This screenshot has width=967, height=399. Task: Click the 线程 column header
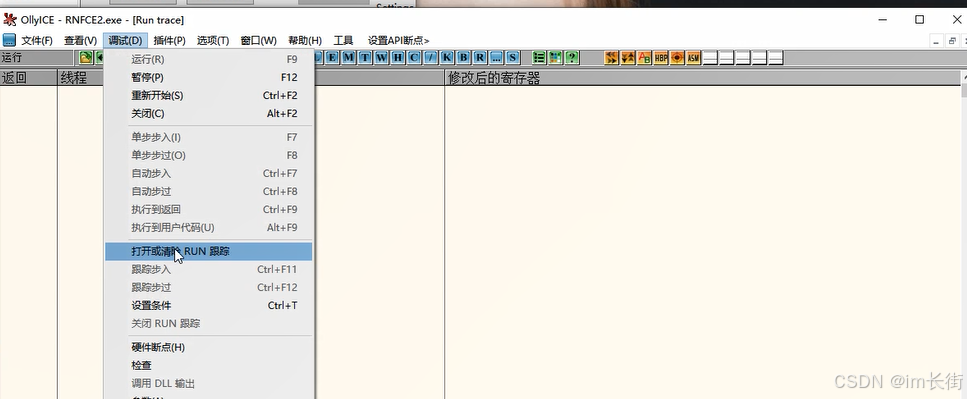pos(80,78)
